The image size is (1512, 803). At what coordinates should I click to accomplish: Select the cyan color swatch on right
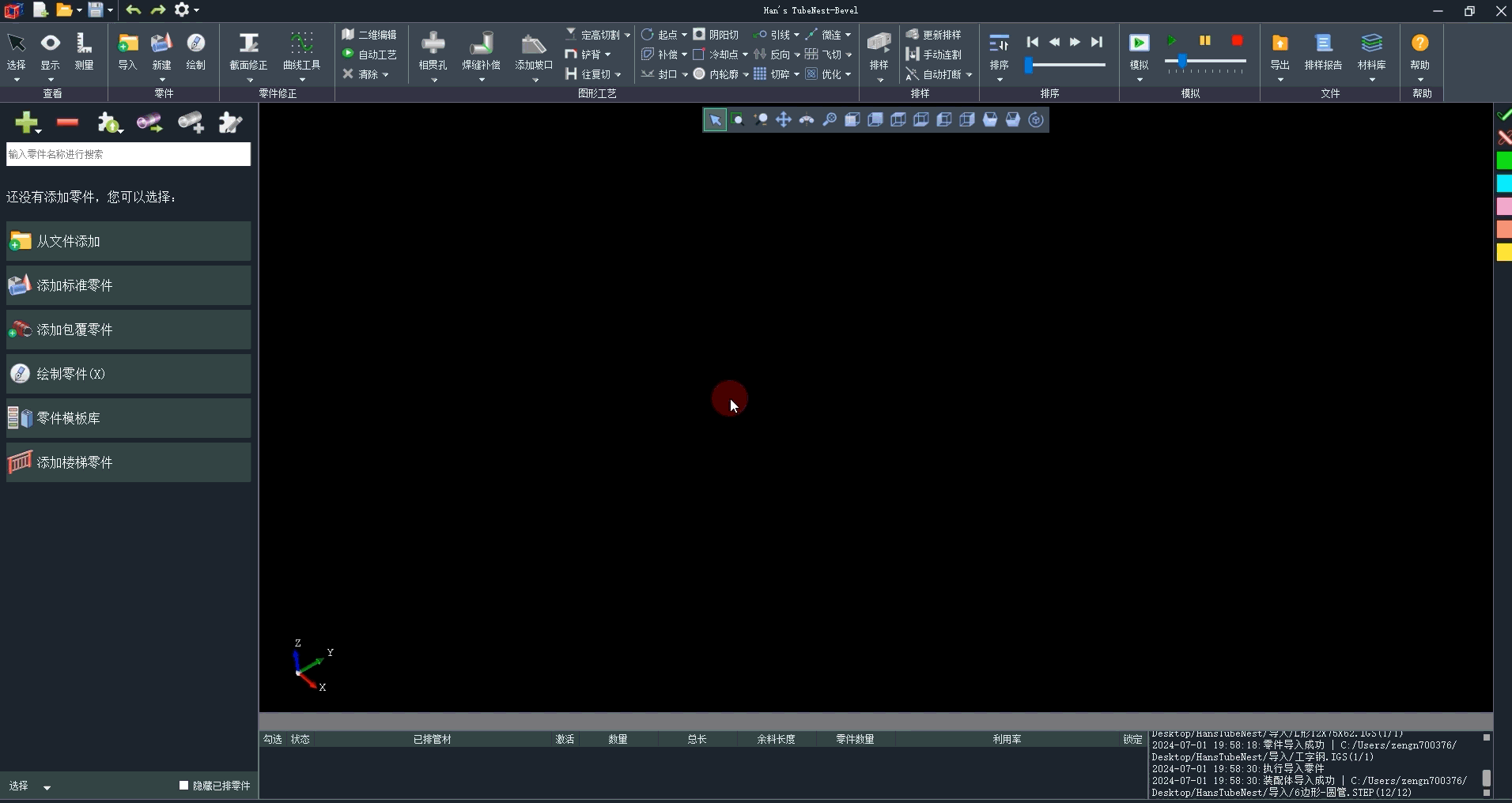coord(1504,183)
